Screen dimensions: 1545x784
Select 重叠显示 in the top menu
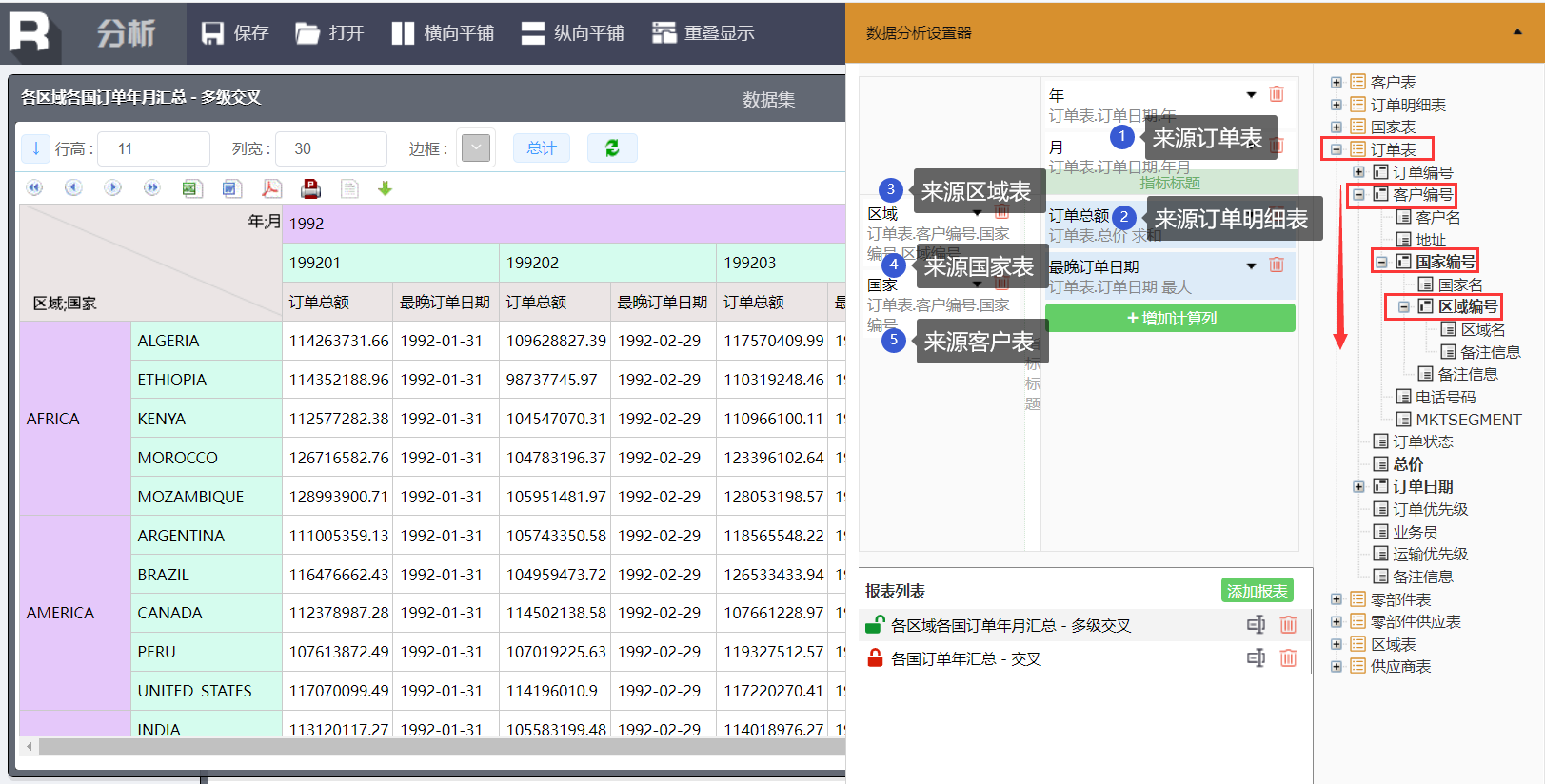703,33
